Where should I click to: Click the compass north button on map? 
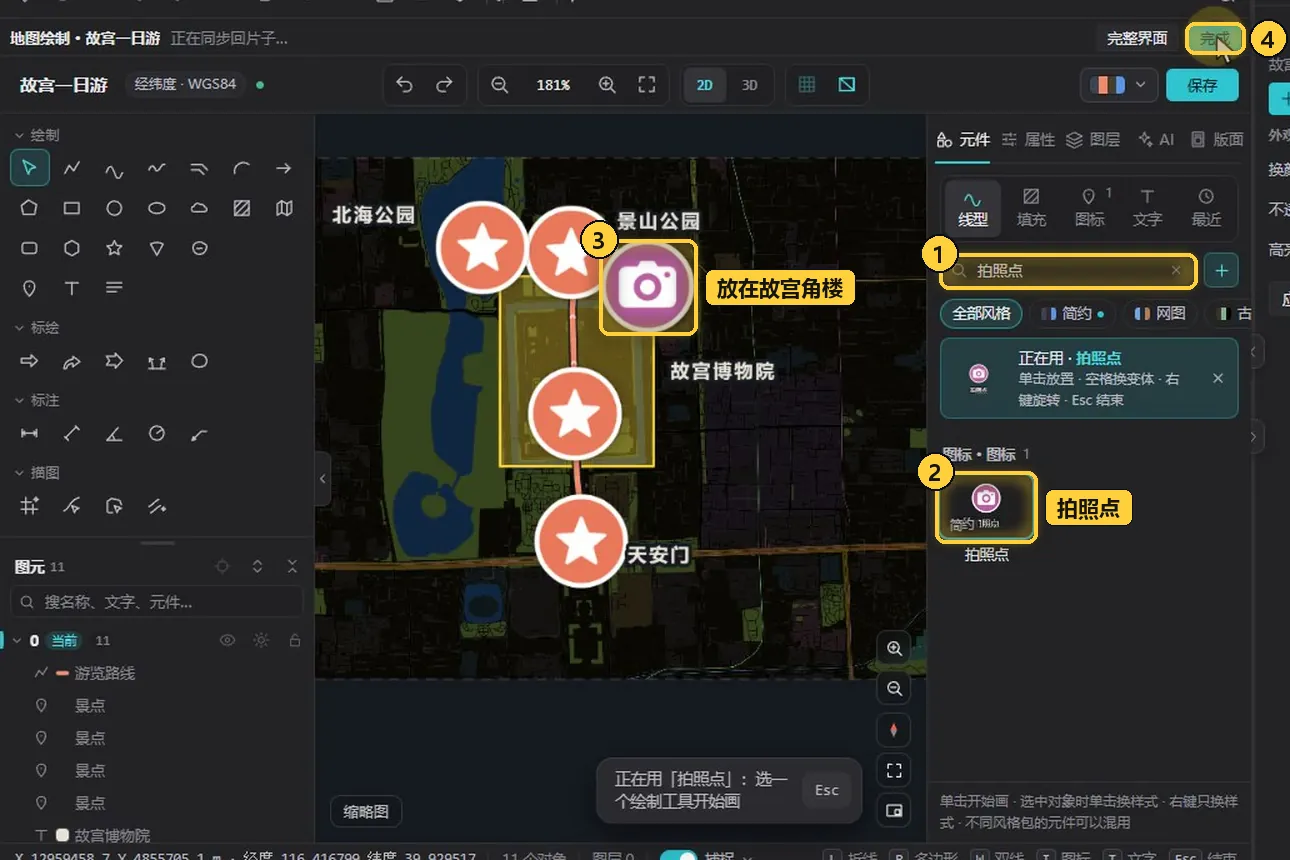[894, 730]
